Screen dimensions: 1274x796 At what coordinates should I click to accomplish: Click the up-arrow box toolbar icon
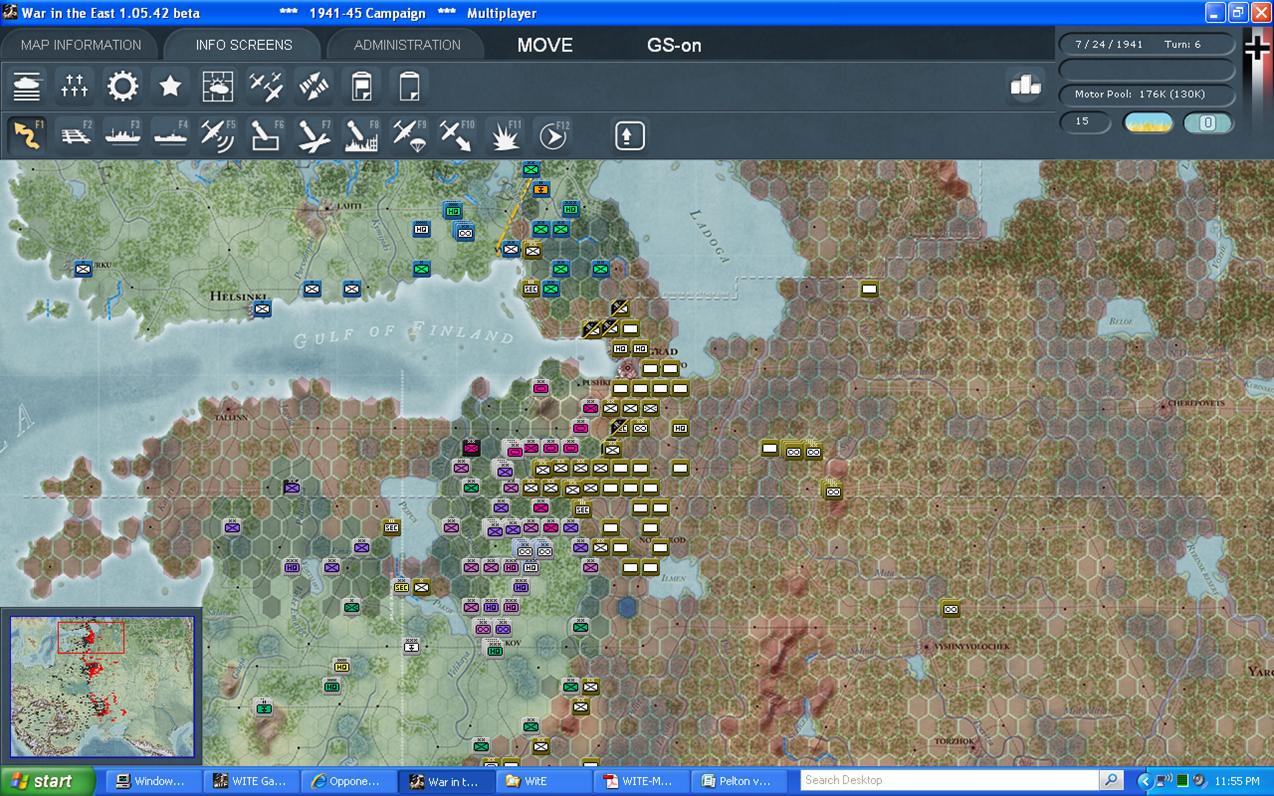(629, 135)
